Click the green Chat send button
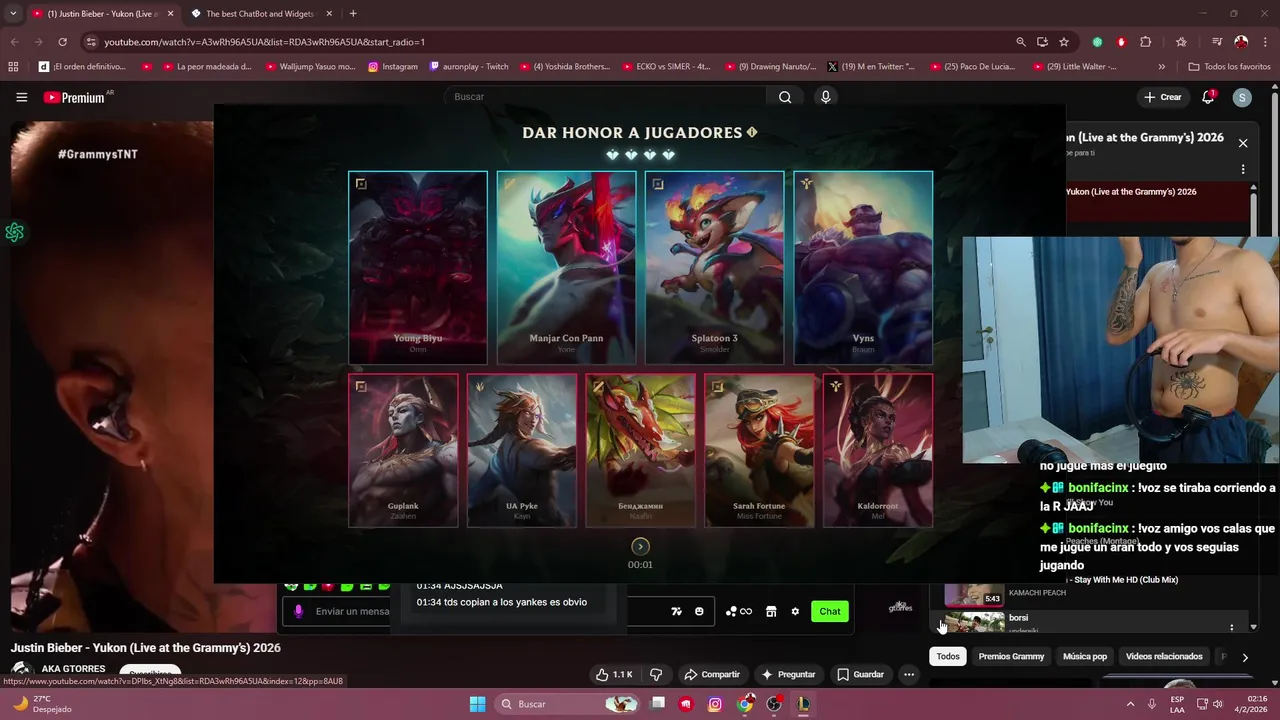The image size is (1280, 720). 830,611
